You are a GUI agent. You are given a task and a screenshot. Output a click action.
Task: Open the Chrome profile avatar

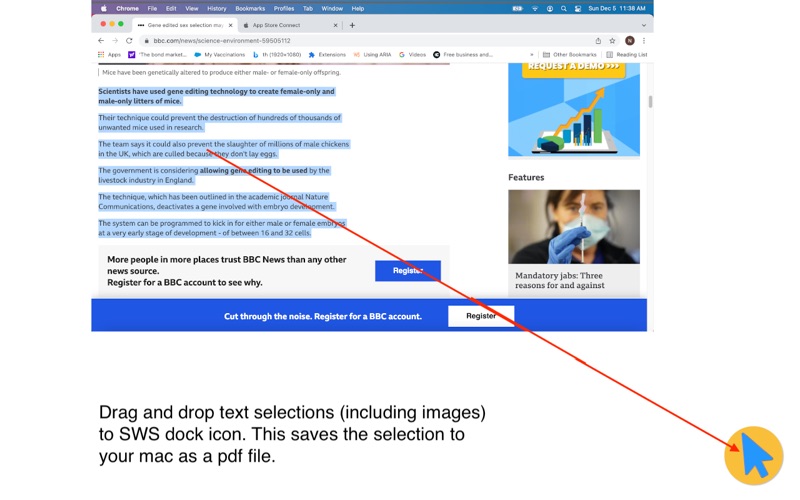pyautogui.click(x=630, y=40)
